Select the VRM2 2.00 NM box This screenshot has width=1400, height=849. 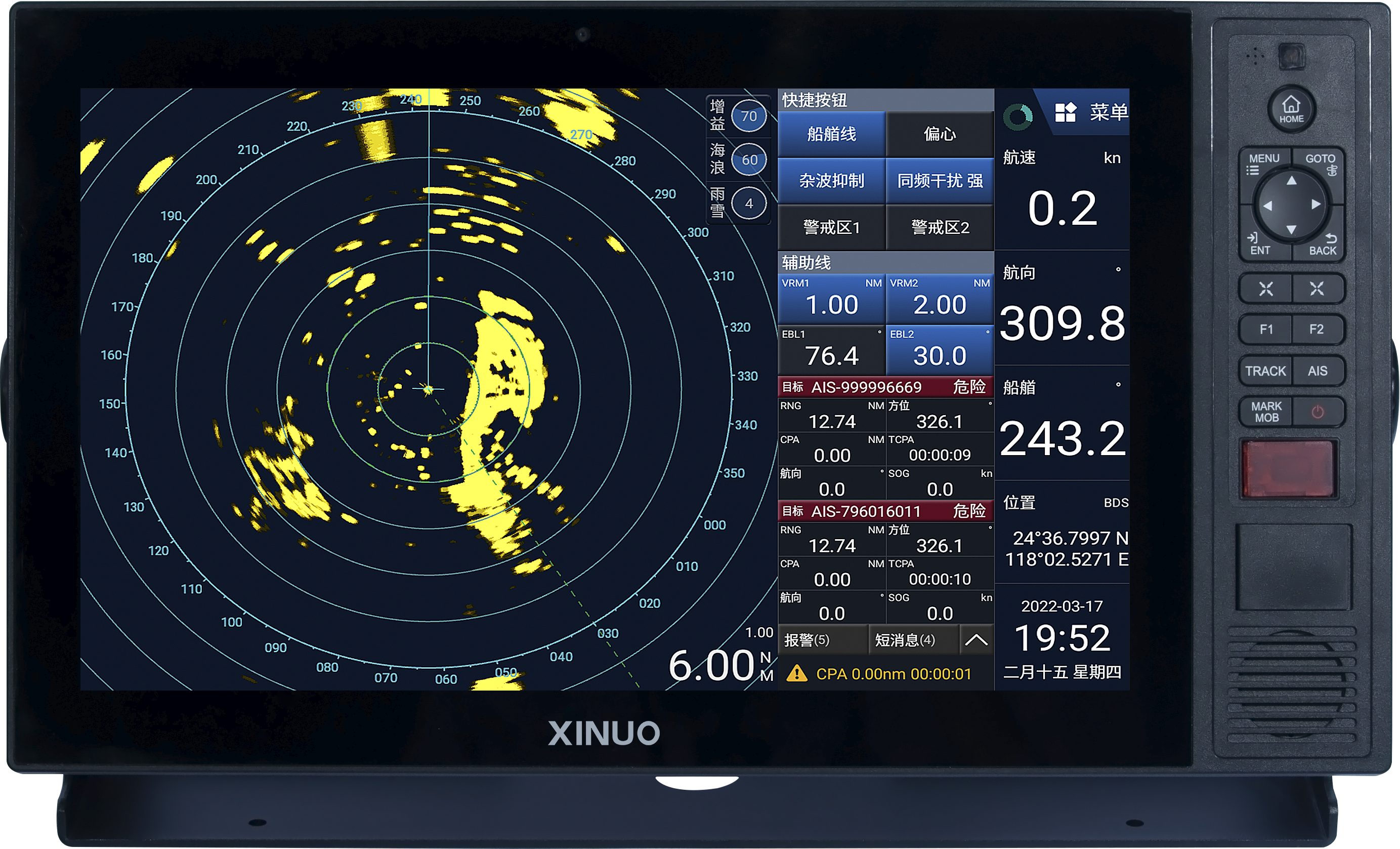940,298
